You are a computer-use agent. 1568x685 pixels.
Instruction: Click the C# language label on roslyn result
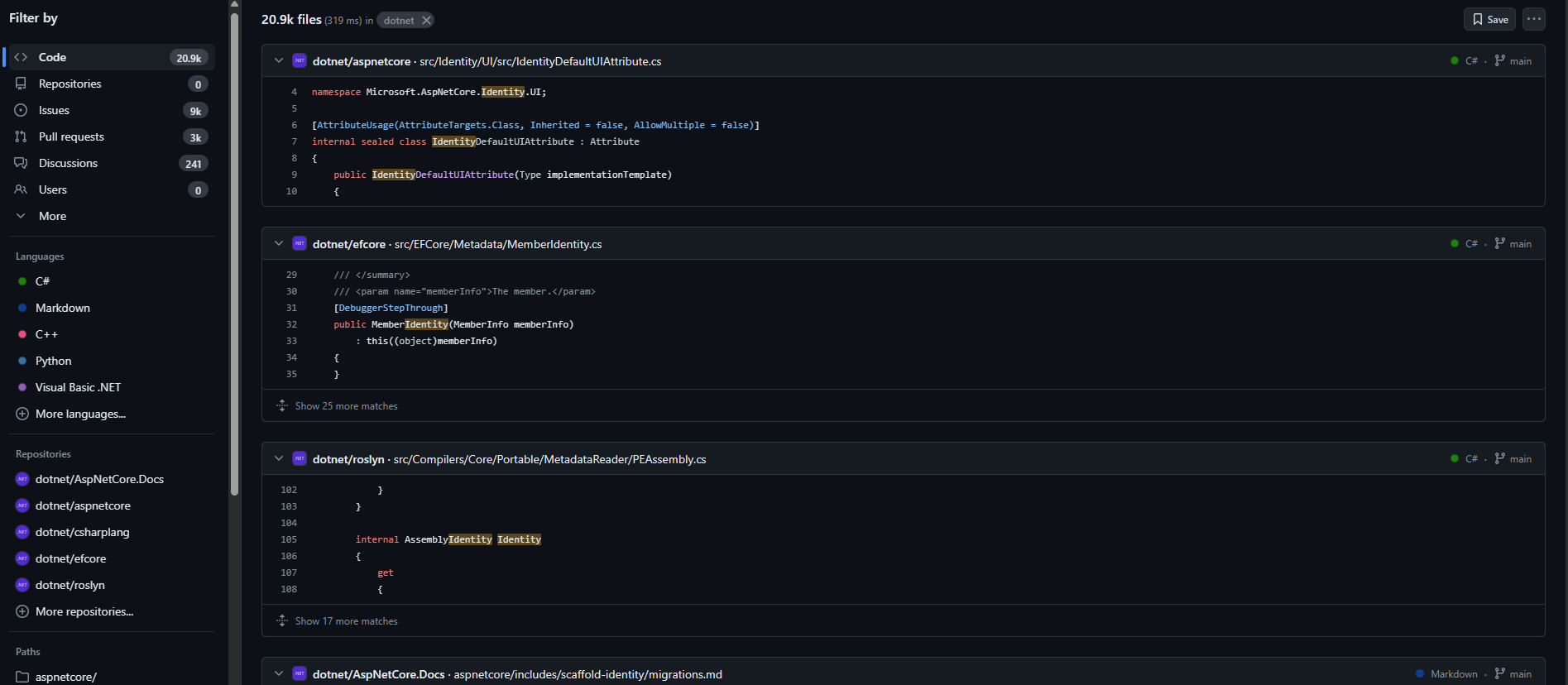pos(1471,459)
